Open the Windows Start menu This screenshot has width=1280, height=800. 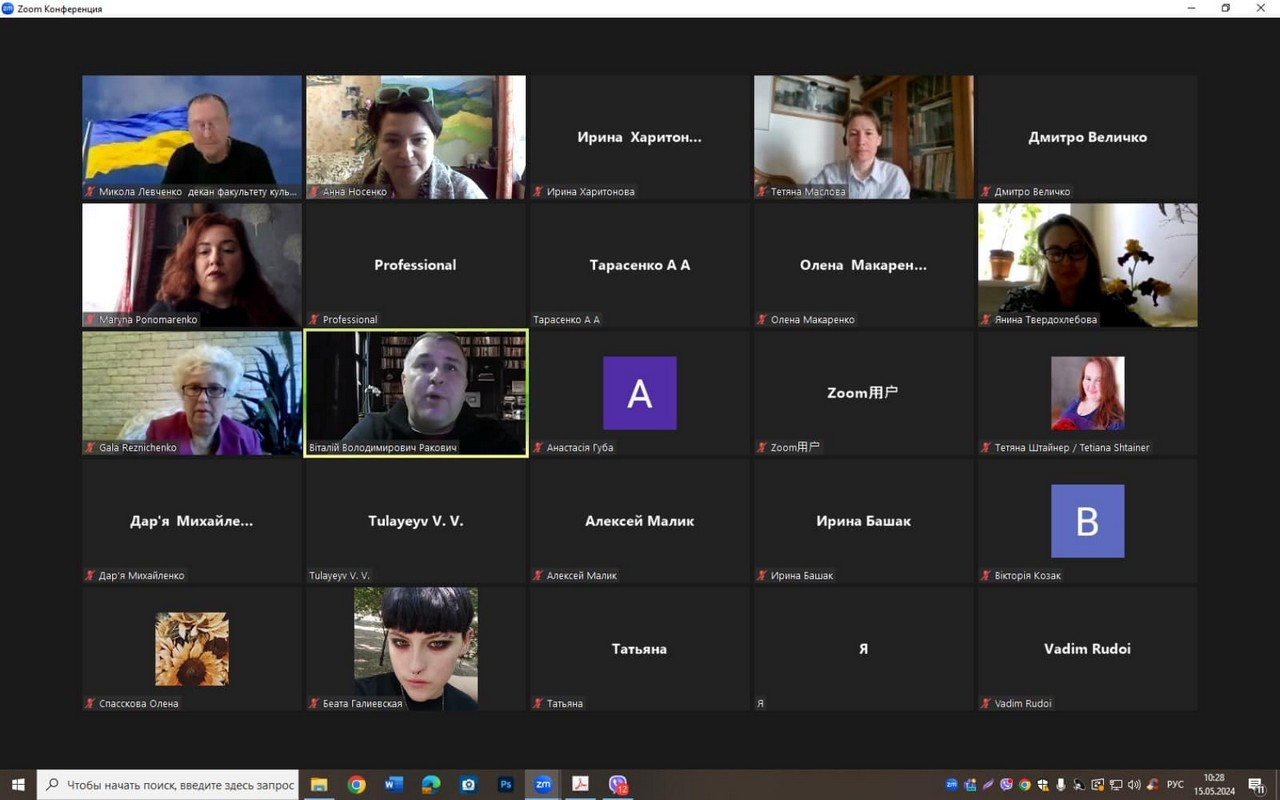(17, 785)
